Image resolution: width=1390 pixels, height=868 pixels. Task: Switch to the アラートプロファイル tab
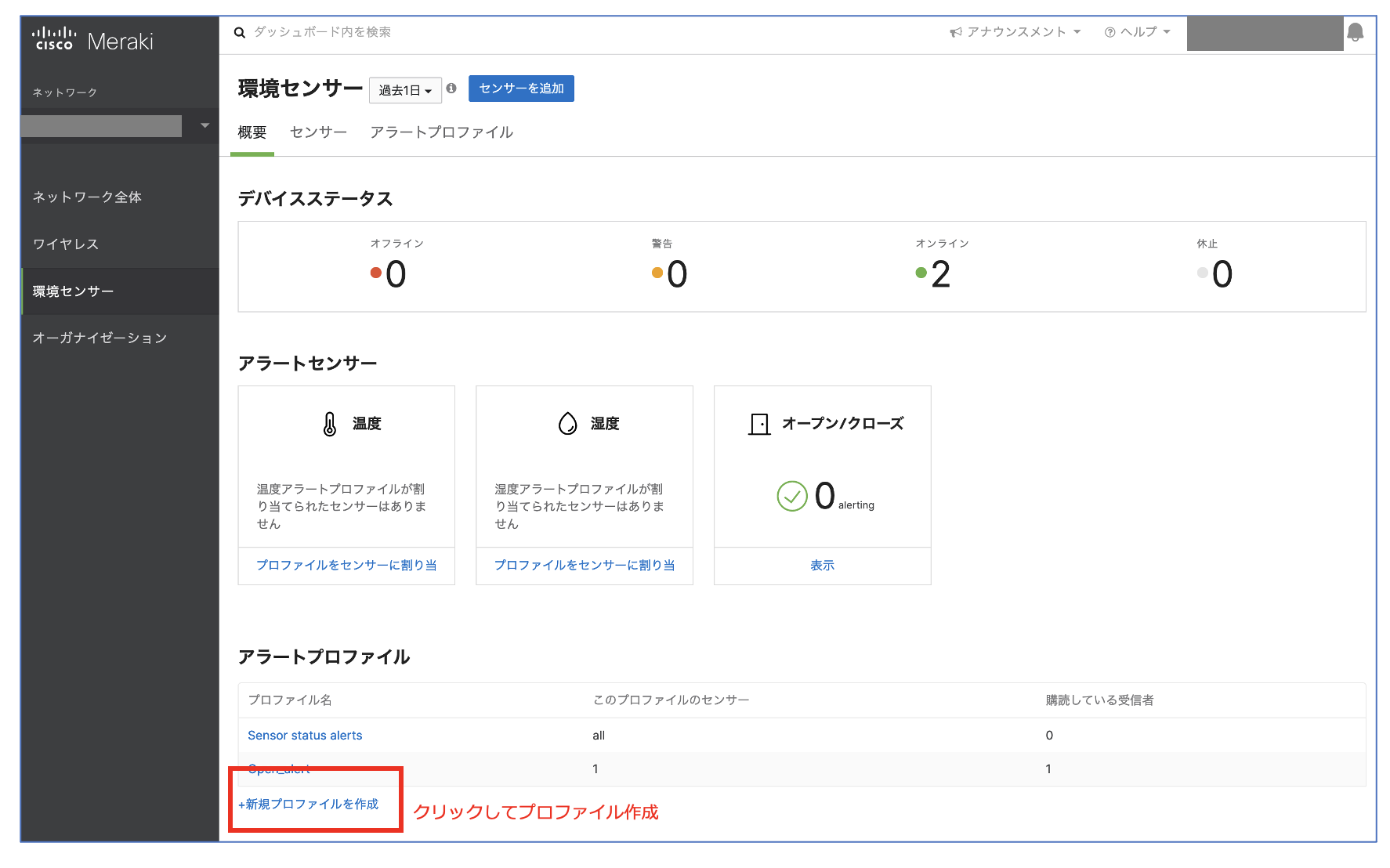tap(442, 132)
